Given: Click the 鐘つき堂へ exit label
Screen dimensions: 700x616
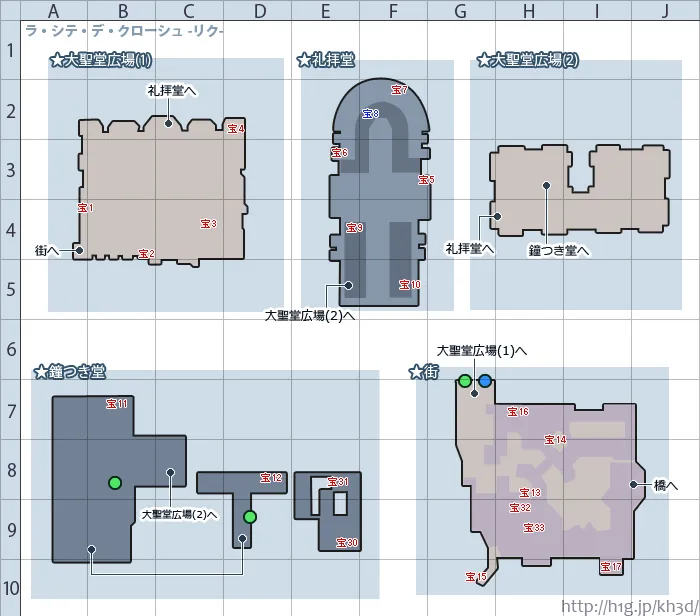Looking at the screenshot, I should pyautogui.click(x=559, y=250).
